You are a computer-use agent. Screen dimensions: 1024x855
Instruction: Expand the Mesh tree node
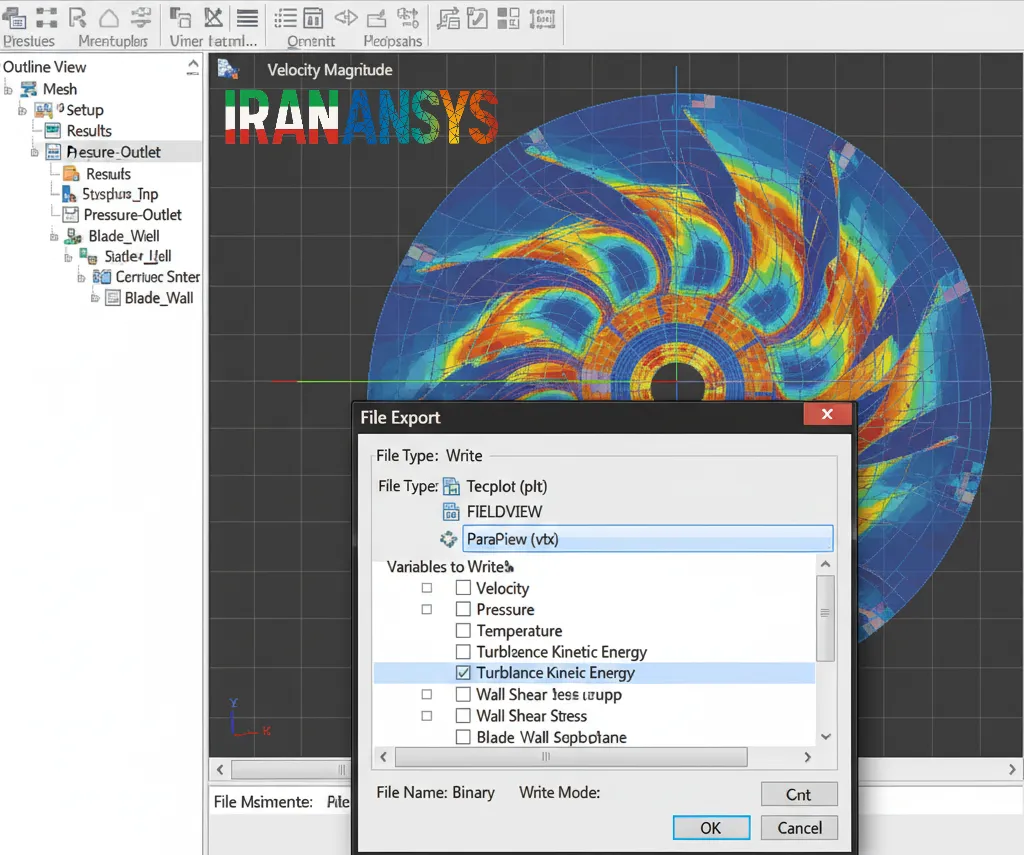(8, 89)
